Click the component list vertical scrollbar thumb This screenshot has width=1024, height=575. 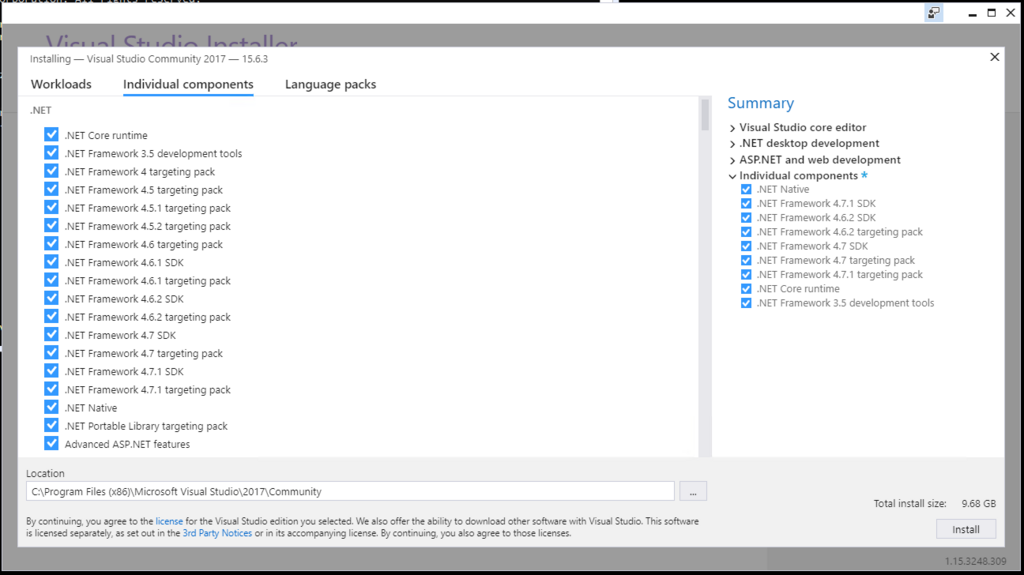(705, 115)
